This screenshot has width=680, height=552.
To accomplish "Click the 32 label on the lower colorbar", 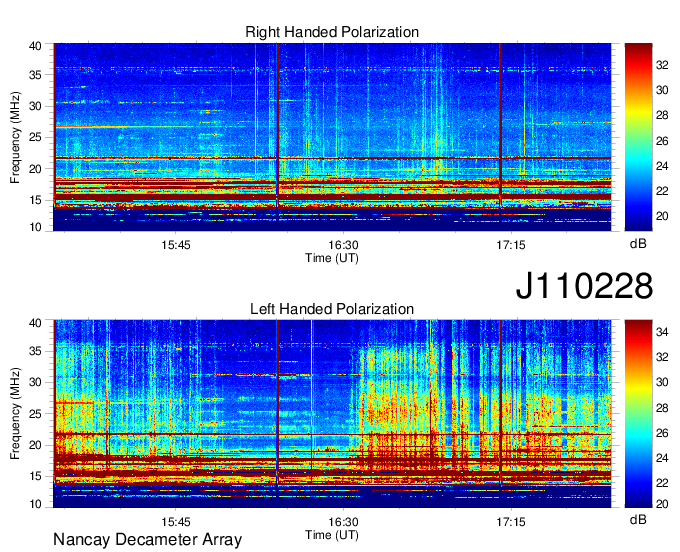I will click(662, 357).
